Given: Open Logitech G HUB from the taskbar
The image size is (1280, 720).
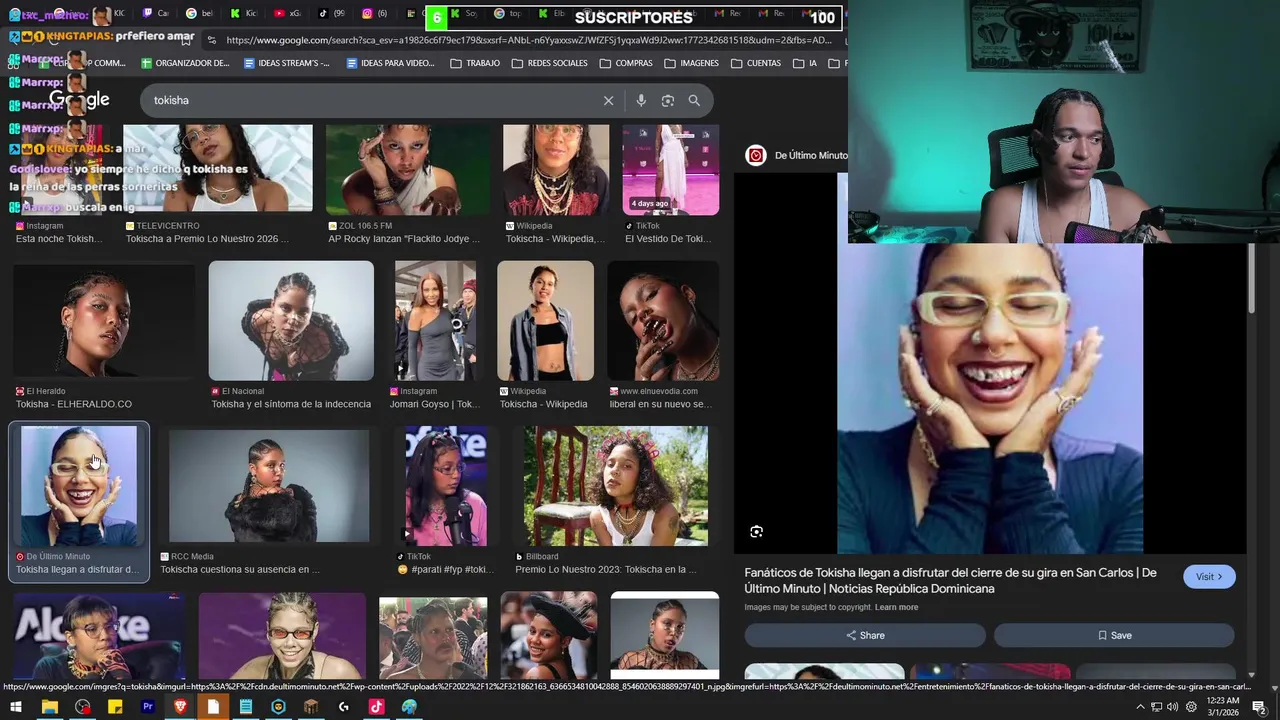Looking at the screenshot, I should (x=344, y=707).
